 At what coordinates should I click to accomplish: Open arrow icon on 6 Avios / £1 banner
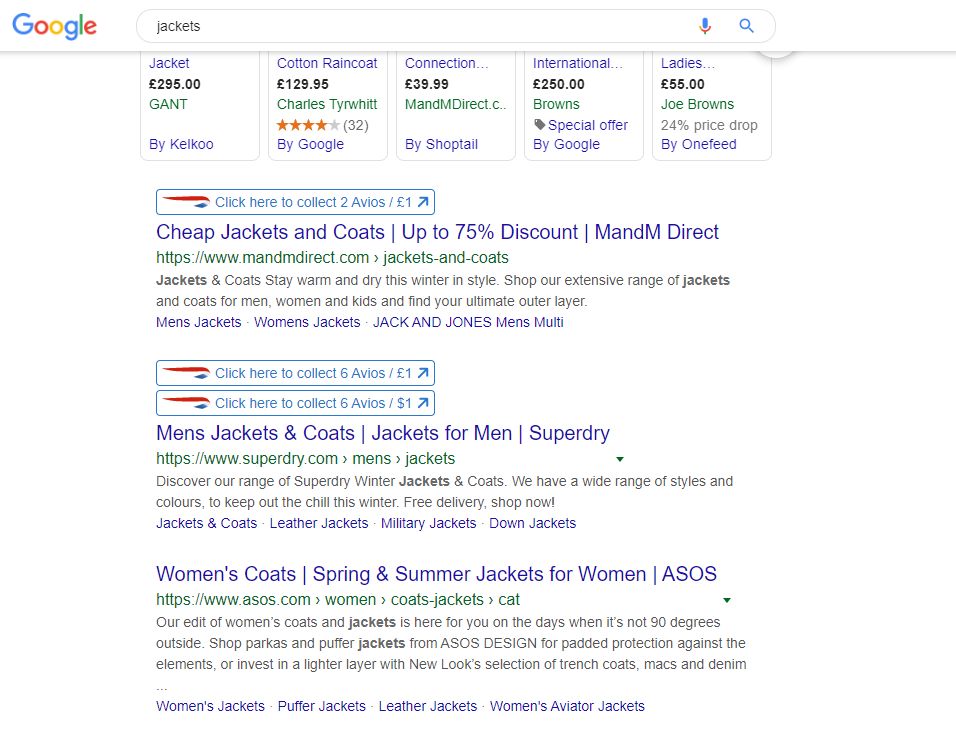423,373
